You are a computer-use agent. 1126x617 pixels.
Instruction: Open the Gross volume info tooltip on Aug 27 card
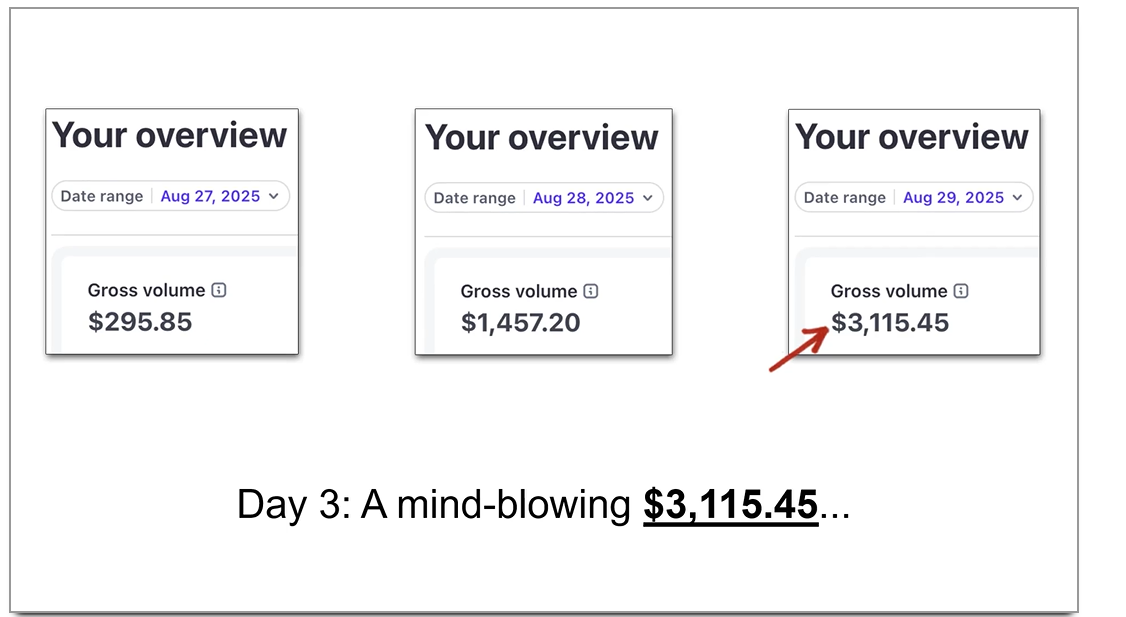(219, 290)
